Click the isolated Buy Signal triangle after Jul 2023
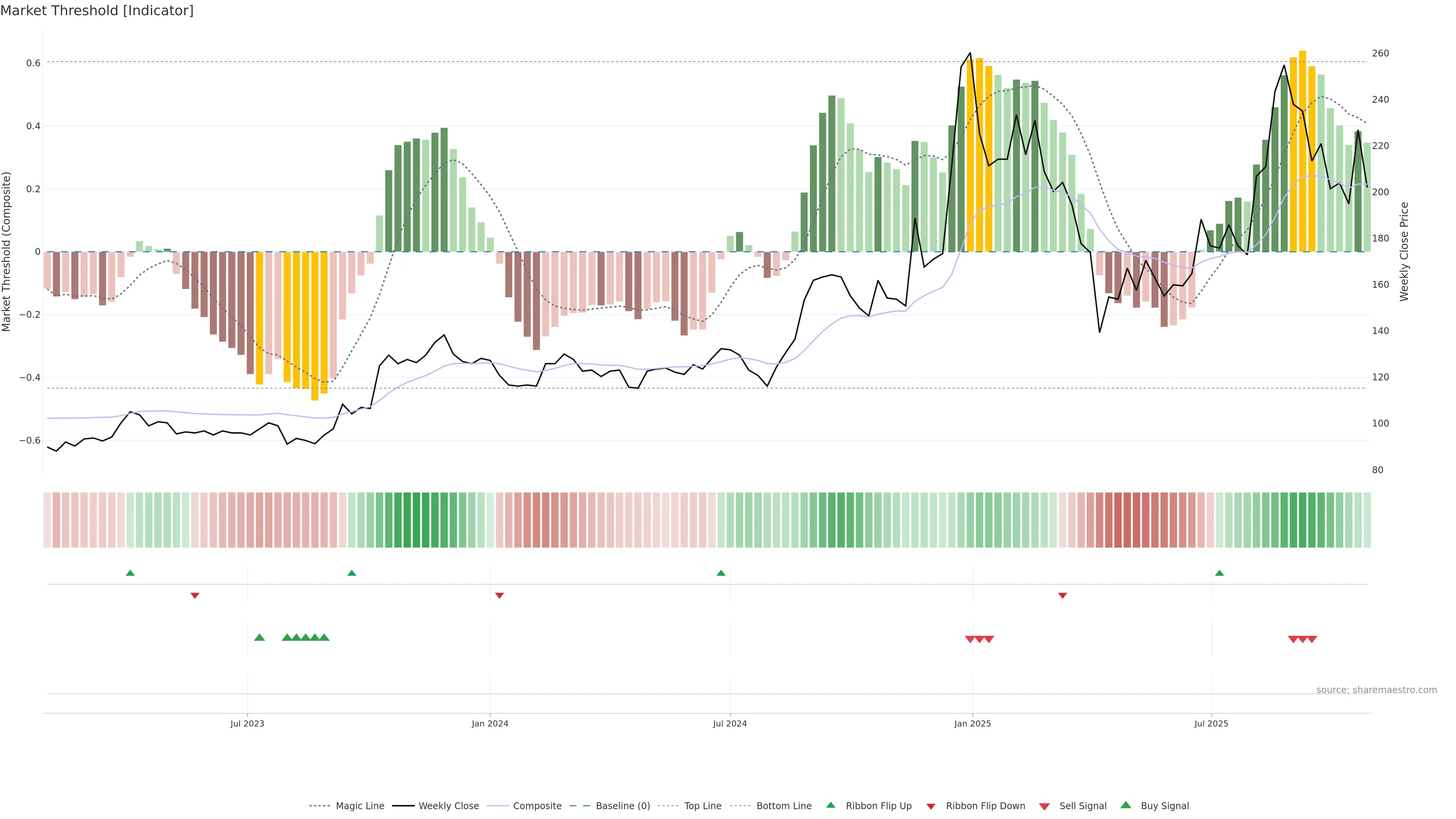The image size is (1456, 819). (x=259, y=637)
